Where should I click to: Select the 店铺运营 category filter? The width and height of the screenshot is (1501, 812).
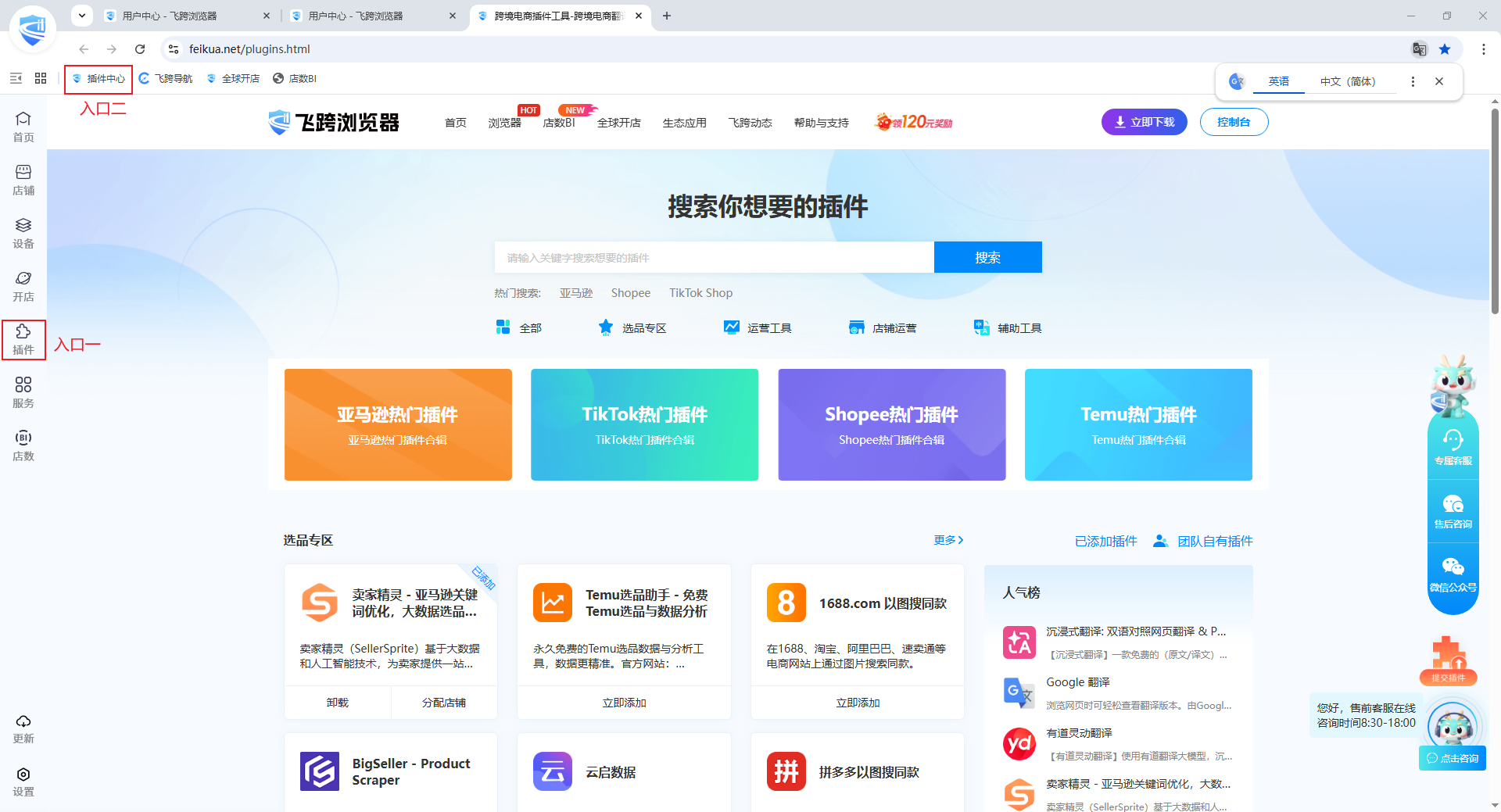tap(883, 327)
